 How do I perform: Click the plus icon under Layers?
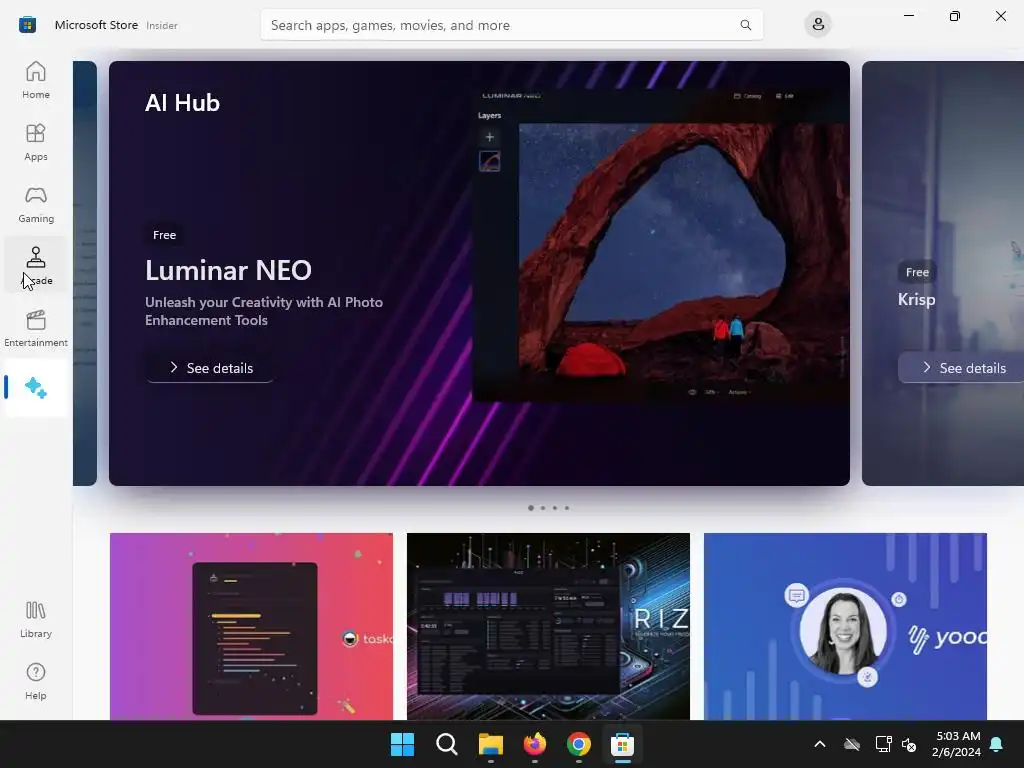489,137
